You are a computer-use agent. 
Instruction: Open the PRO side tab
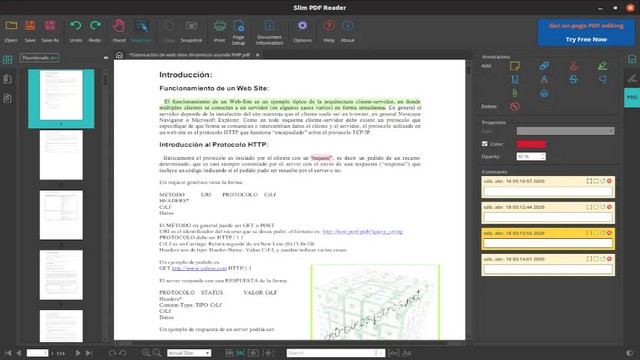click(632, 97)
